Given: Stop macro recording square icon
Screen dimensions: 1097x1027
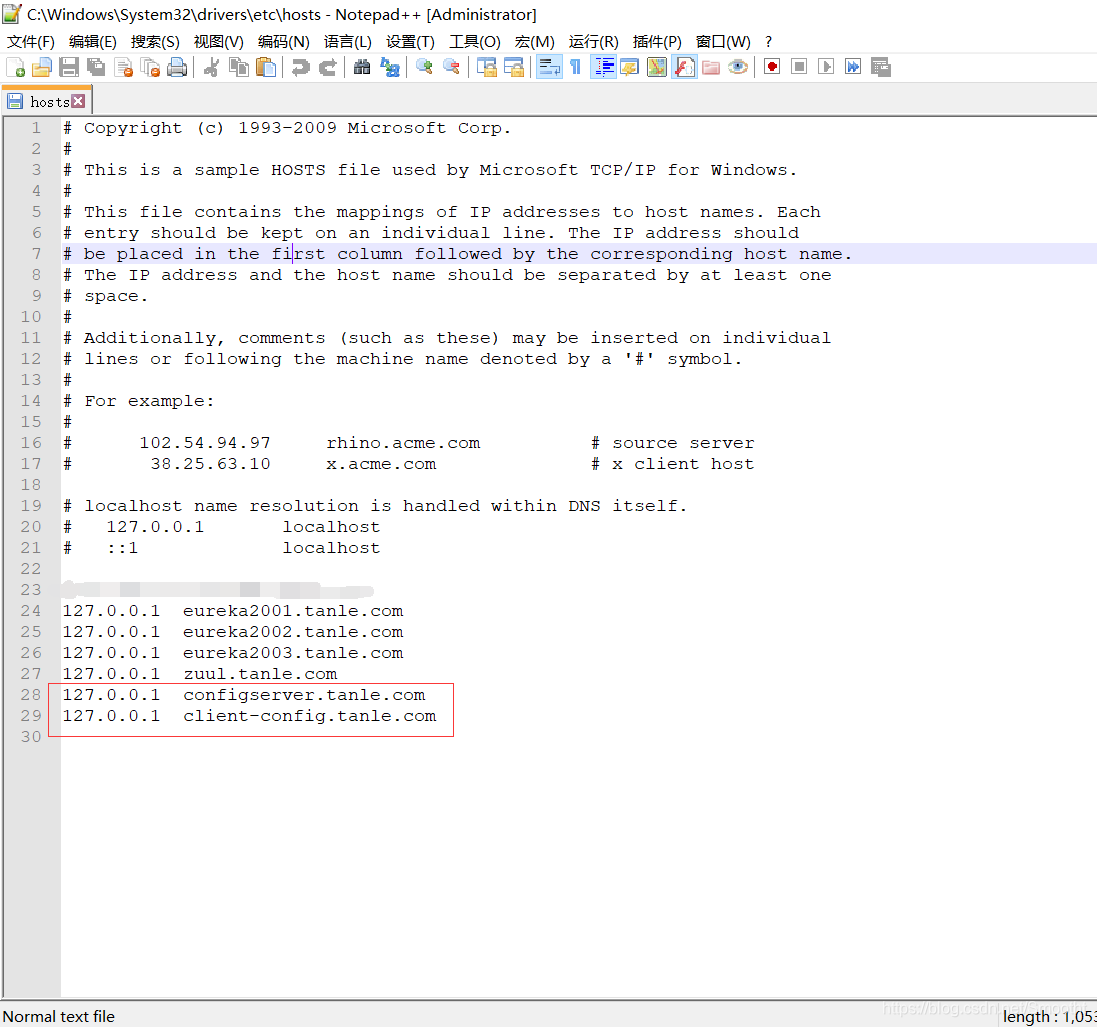Looking at the screenshot, I should [799, 67].
